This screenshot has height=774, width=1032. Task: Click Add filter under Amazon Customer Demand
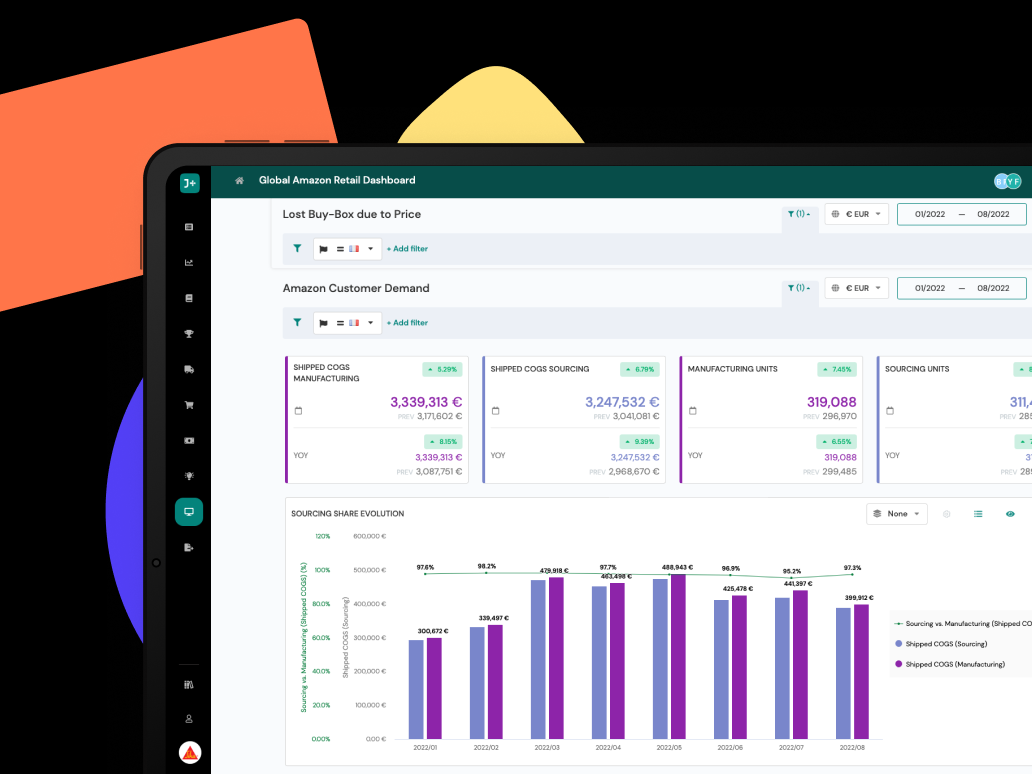click(407, 322)
